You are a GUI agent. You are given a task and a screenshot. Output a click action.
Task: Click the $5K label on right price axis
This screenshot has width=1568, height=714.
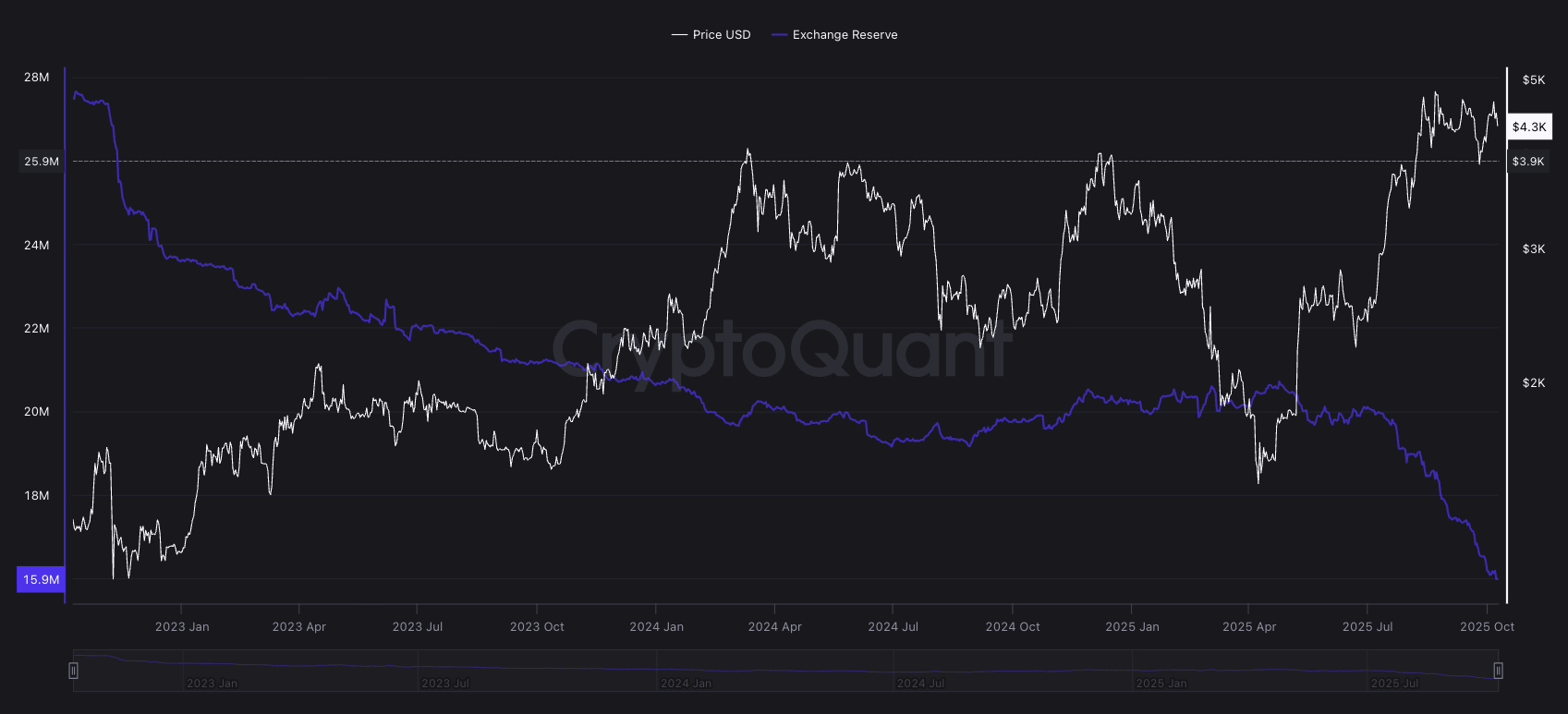1534,80
